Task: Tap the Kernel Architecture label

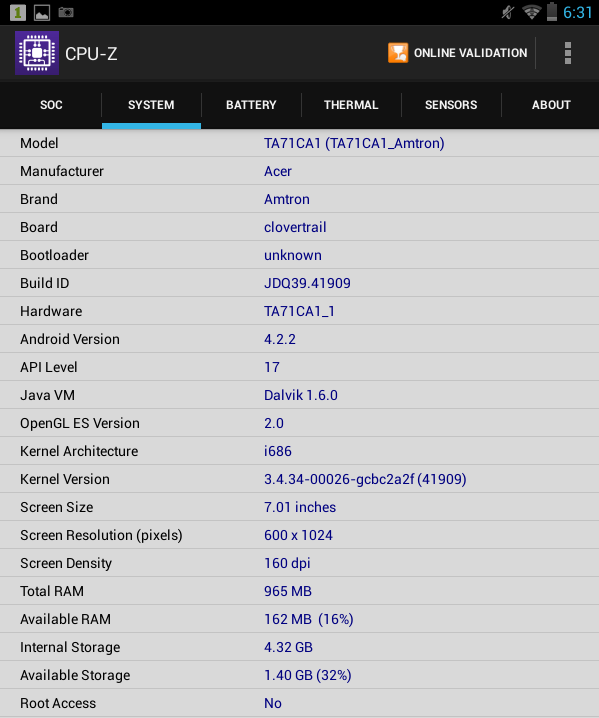Action: [79, 451]
